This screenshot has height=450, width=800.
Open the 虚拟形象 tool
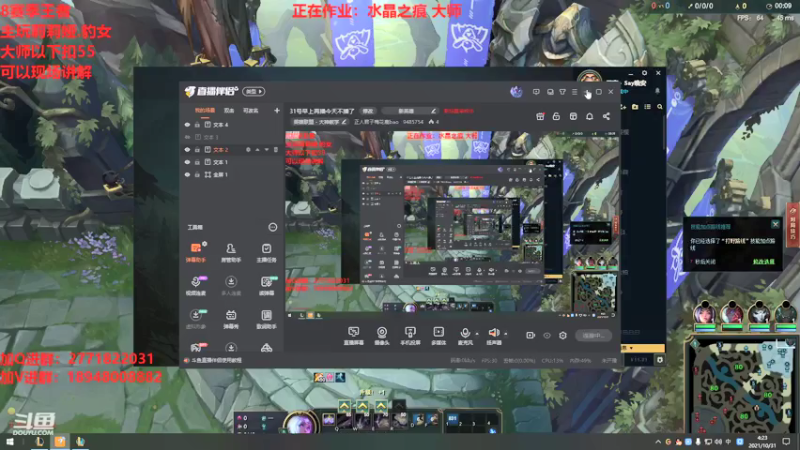tap(196, 319)
